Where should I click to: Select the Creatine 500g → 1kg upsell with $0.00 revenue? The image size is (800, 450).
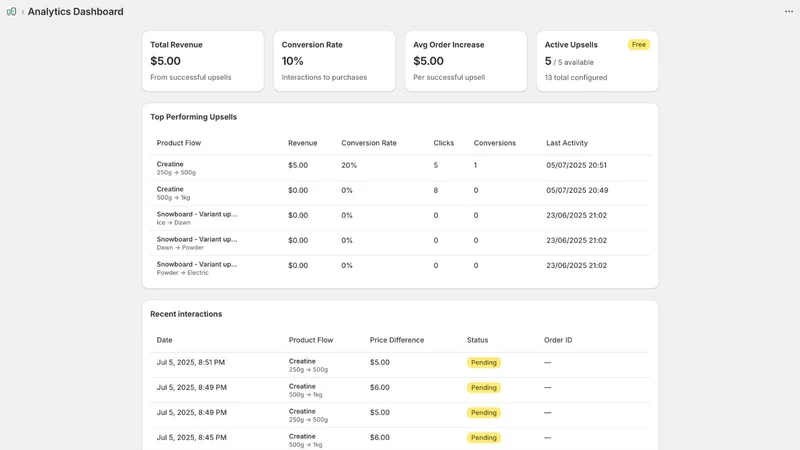click(400, 193)
